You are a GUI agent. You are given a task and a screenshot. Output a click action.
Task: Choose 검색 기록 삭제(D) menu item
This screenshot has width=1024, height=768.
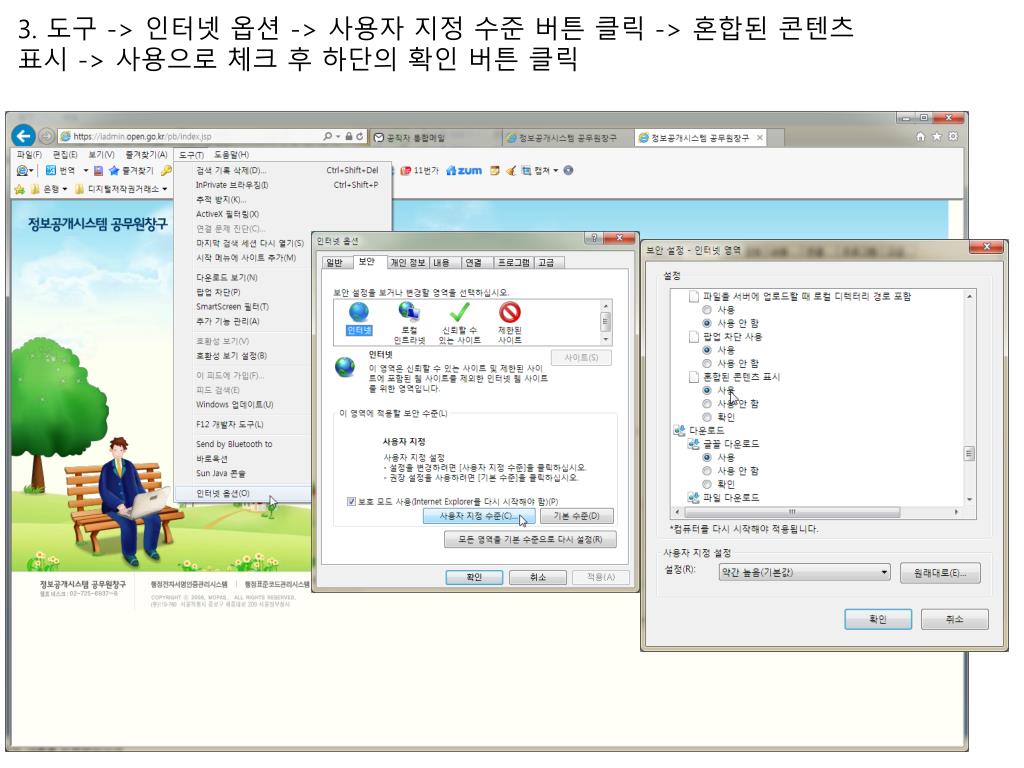click(231, 170)
